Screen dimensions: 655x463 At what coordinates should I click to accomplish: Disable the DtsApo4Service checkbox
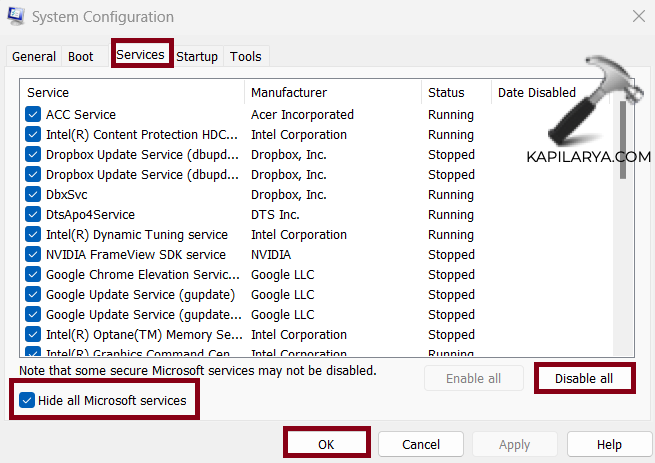pos(33,215)
